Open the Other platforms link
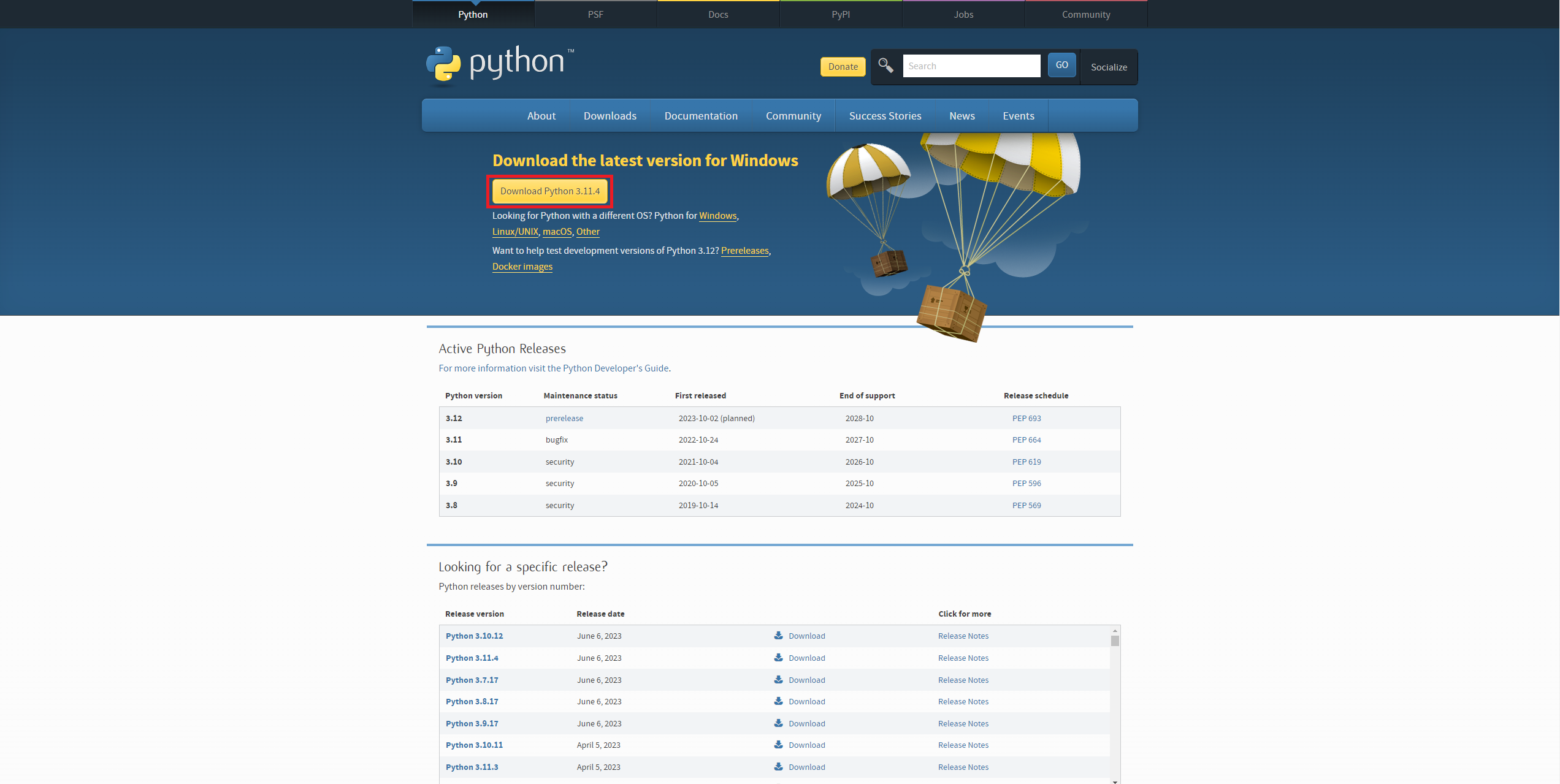This screenshot has height=784, width=1560. coord(587,232)
